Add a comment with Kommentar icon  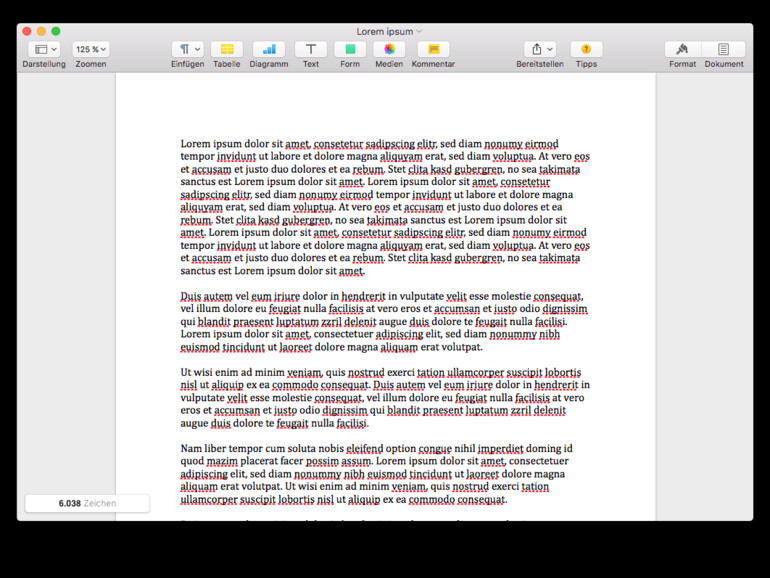(x=433, y=49)
